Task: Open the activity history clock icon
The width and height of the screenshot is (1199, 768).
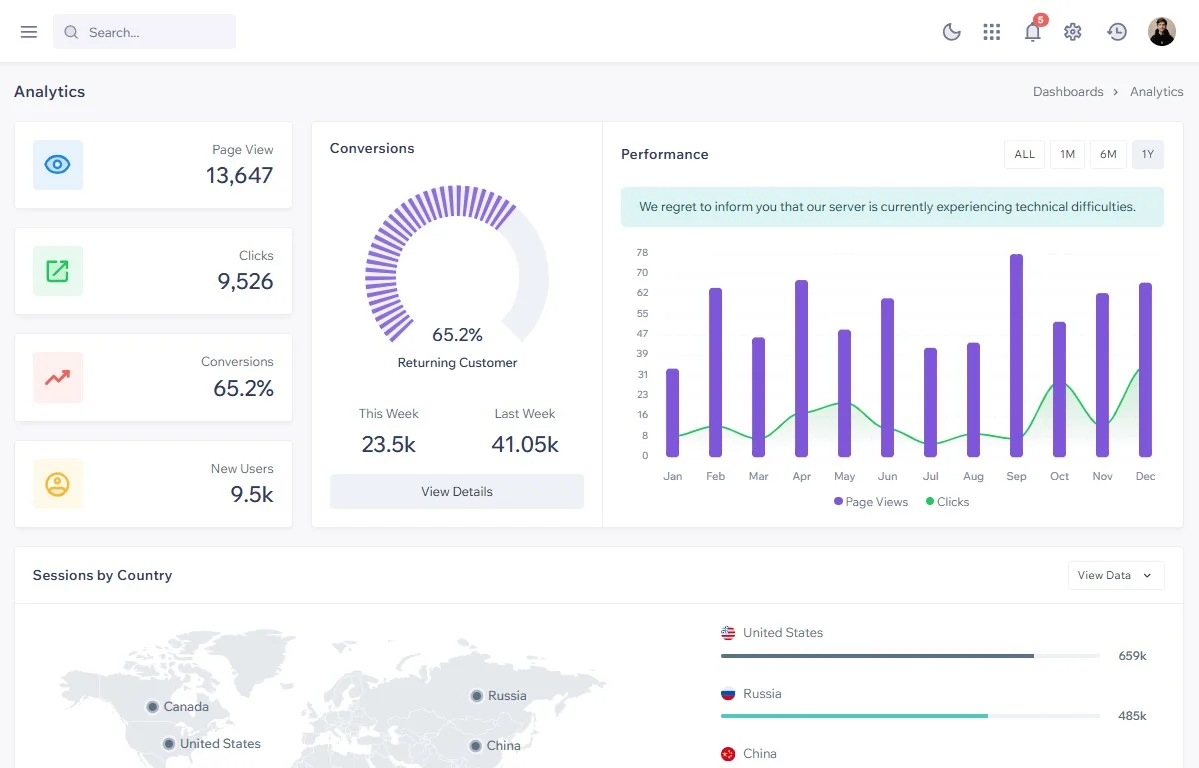Action: click(x=1116, y=31)
